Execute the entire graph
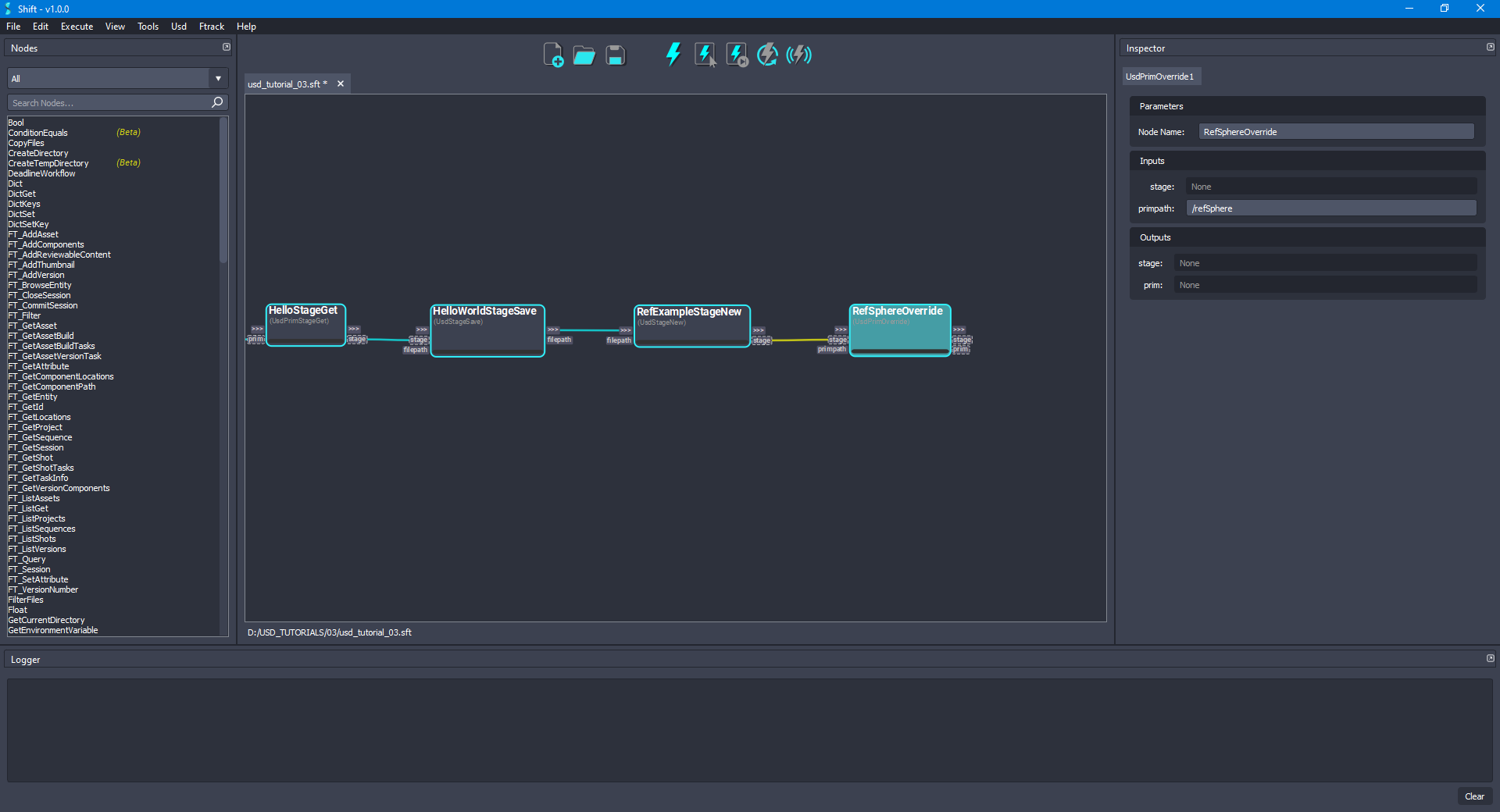 point(673,55)
